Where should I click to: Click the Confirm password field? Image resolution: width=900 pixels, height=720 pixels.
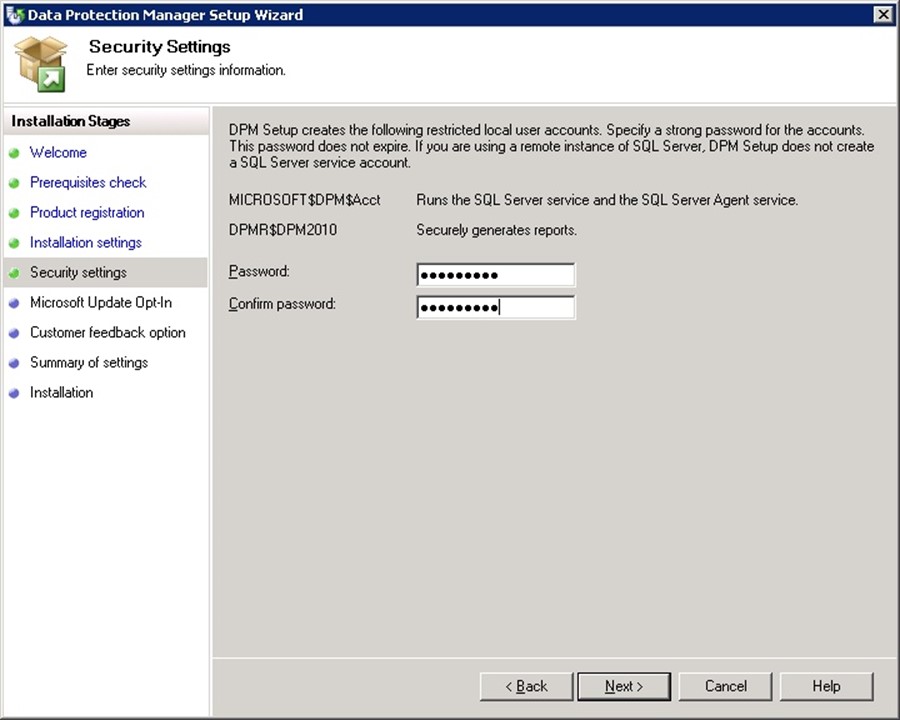[x=495, y=307]
